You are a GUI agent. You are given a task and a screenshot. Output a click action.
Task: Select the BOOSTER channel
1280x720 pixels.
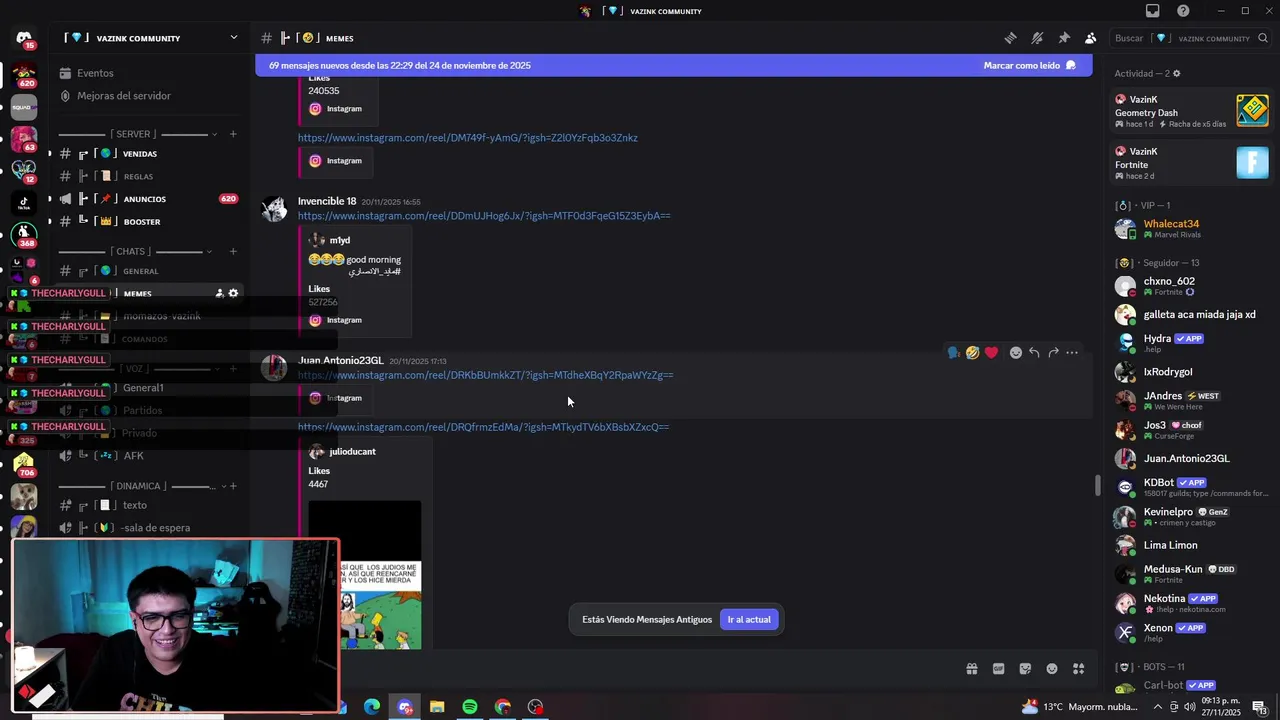tap(150, 221)
